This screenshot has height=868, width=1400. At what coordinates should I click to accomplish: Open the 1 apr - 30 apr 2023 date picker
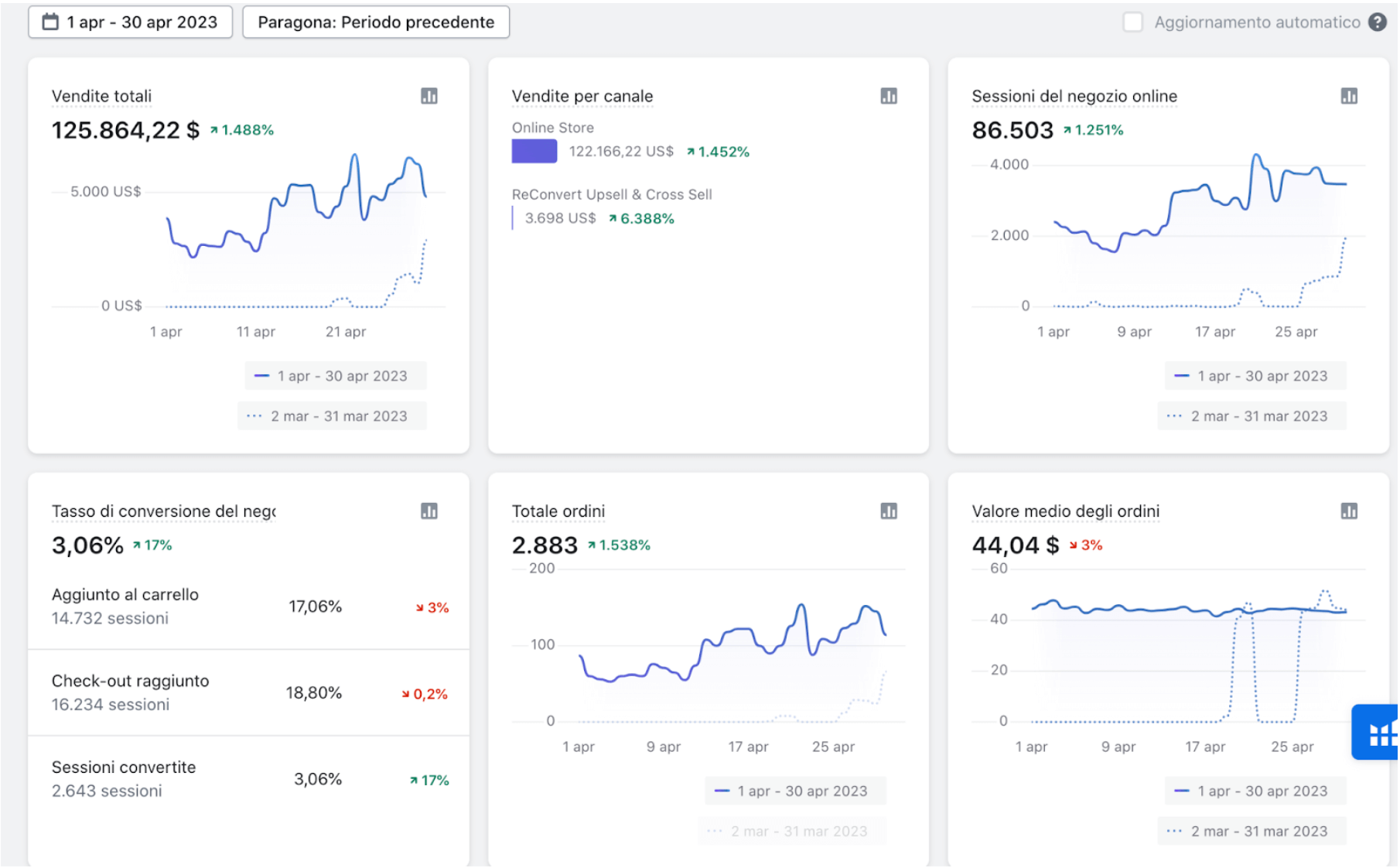[130, 22]
